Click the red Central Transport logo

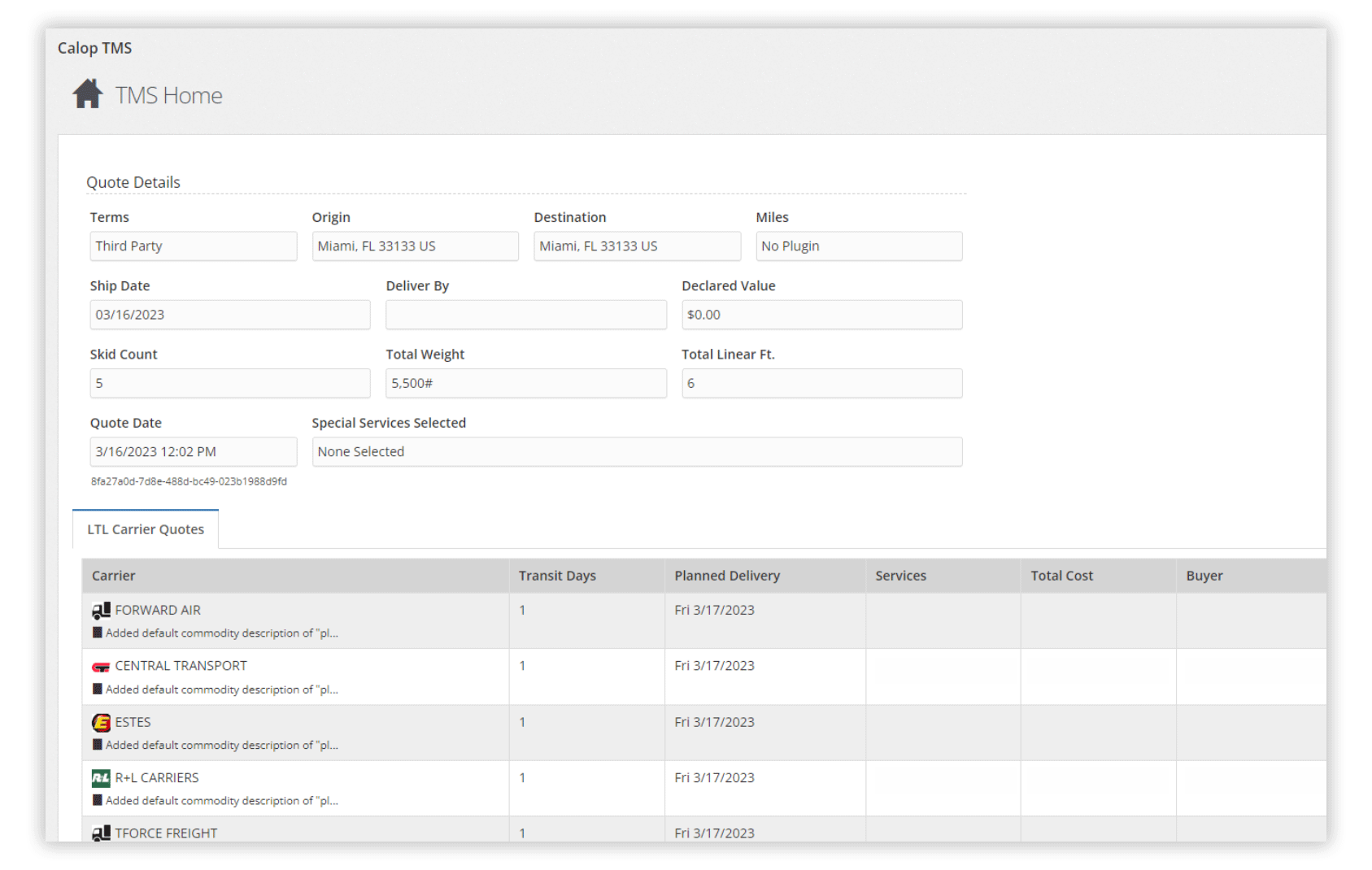101,667
